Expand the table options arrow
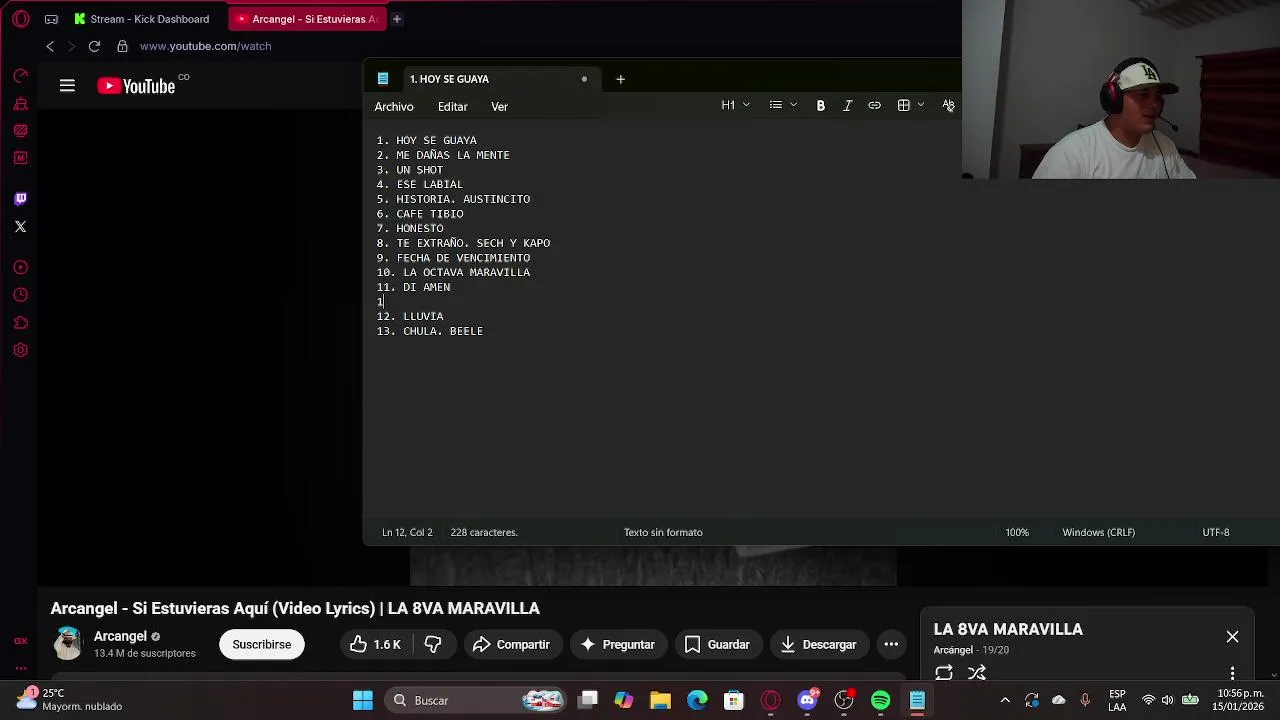The image size is (1280, 720). pos(921,105)
